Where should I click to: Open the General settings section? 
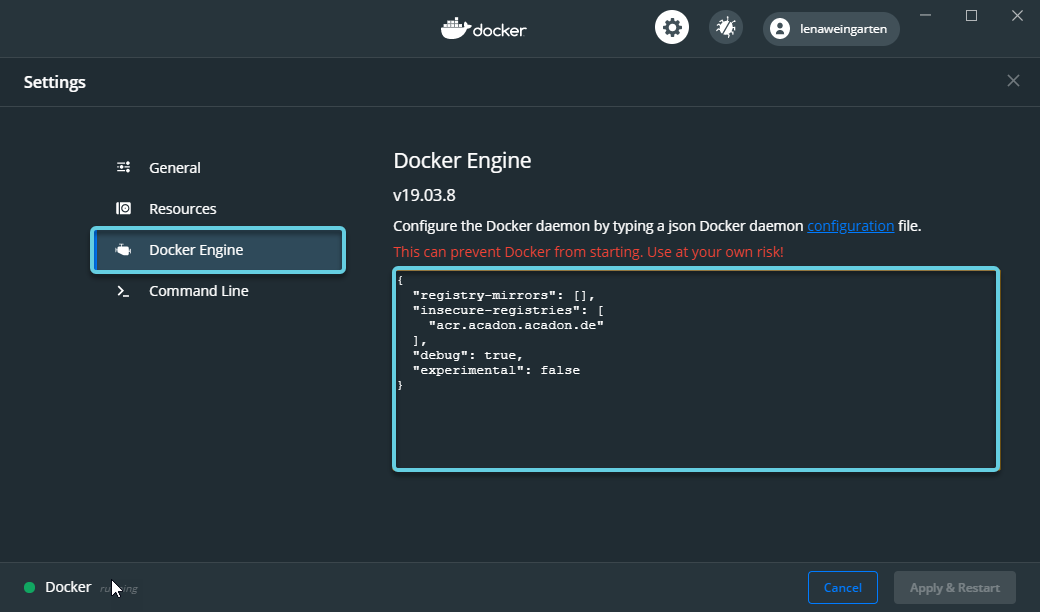coord(173,167)
